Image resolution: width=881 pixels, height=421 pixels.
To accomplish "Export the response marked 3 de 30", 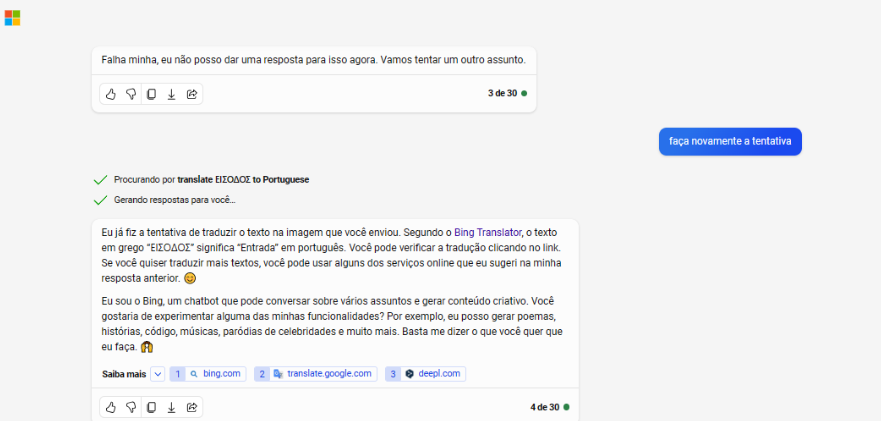I will 171,94.
